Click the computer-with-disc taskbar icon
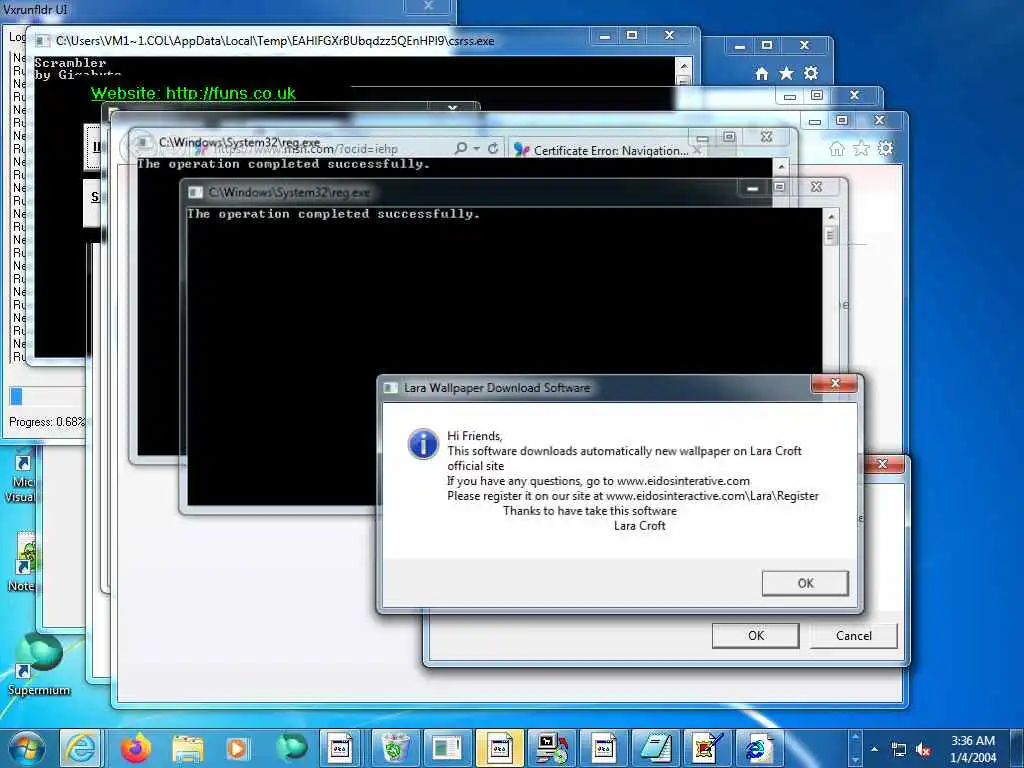This screenshot has width=1024, height=768. coord(552,748)
